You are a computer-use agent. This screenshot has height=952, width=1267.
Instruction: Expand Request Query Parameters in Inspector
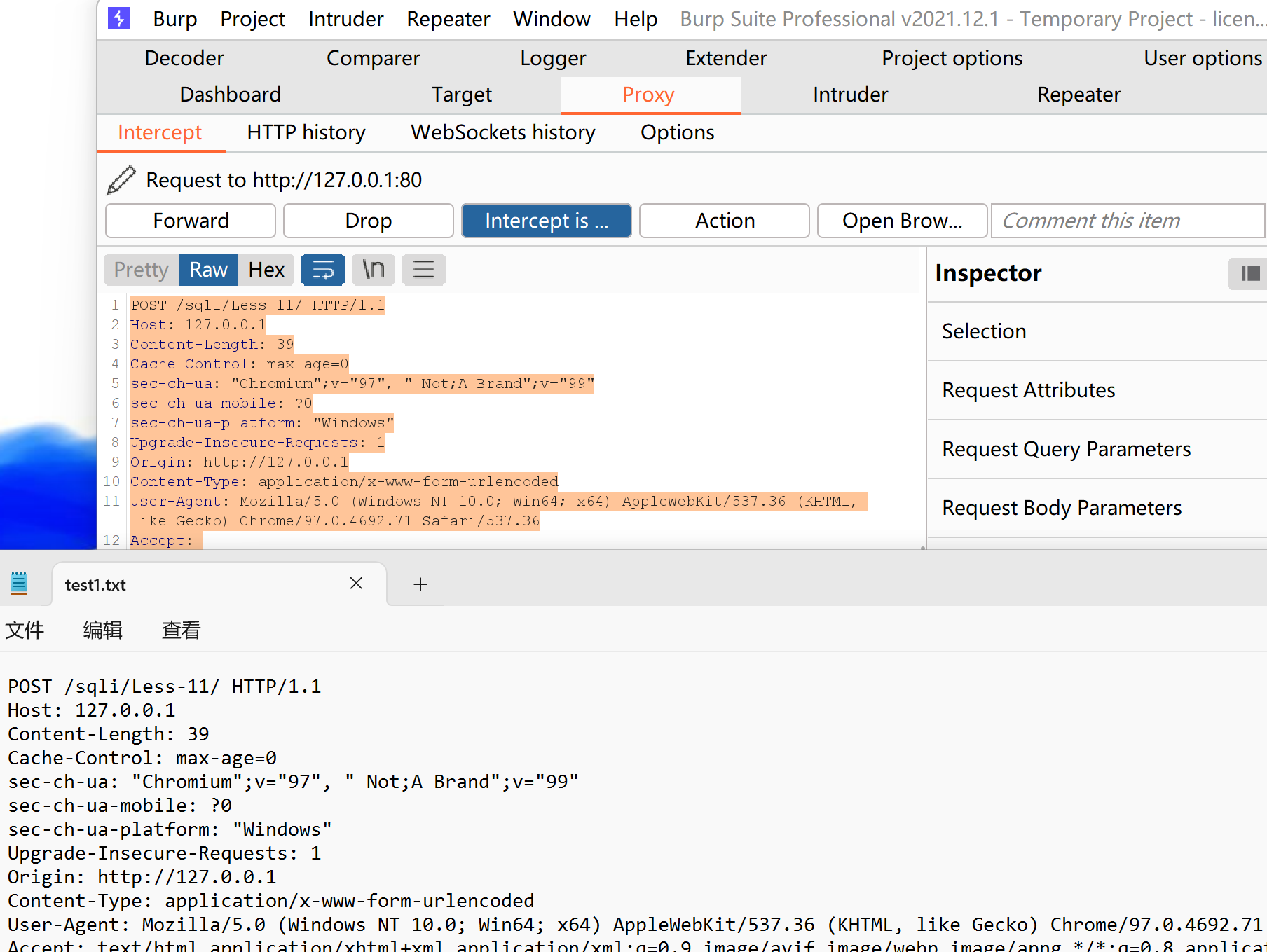[1097, 449]
